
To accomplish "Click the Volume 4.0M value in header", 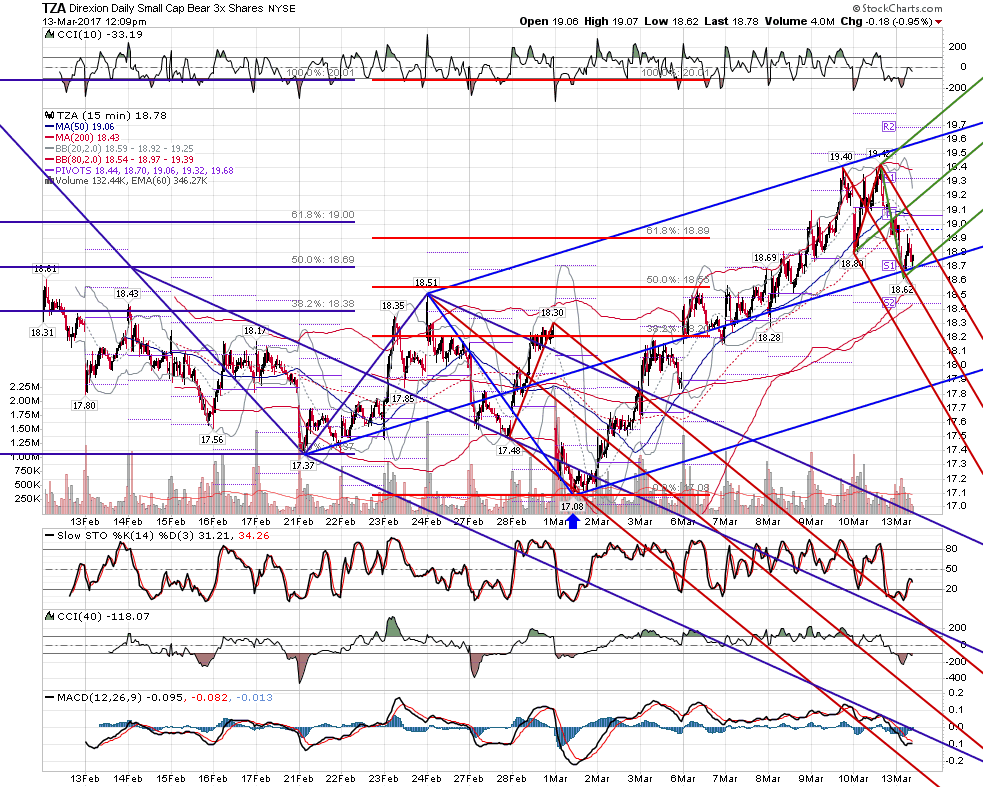I will pyautogui.click(x=800, y=22).
